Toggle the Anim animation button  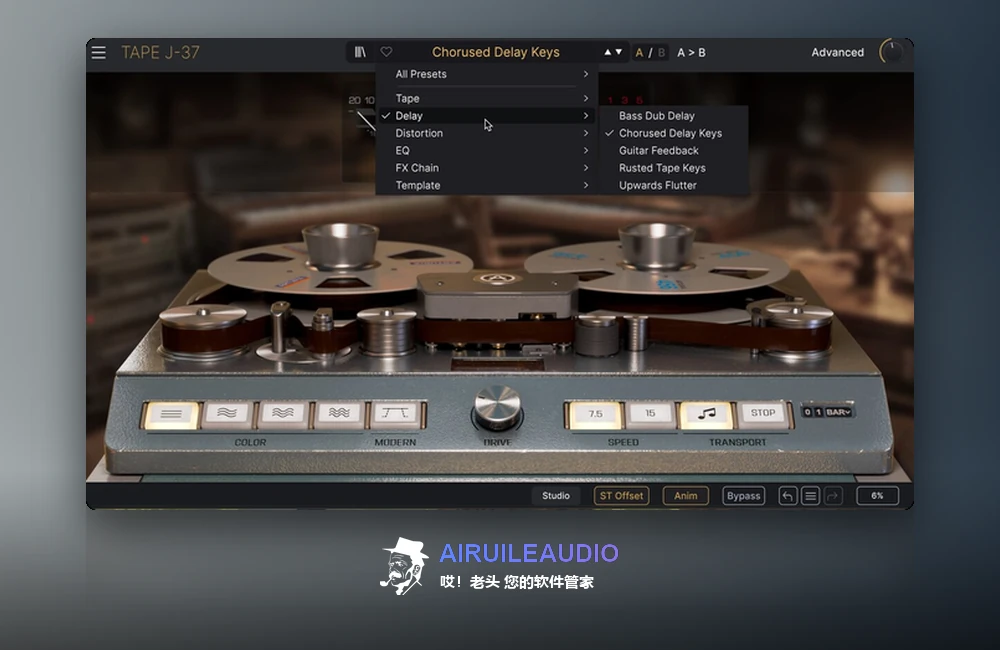click(x=686, y=496)
